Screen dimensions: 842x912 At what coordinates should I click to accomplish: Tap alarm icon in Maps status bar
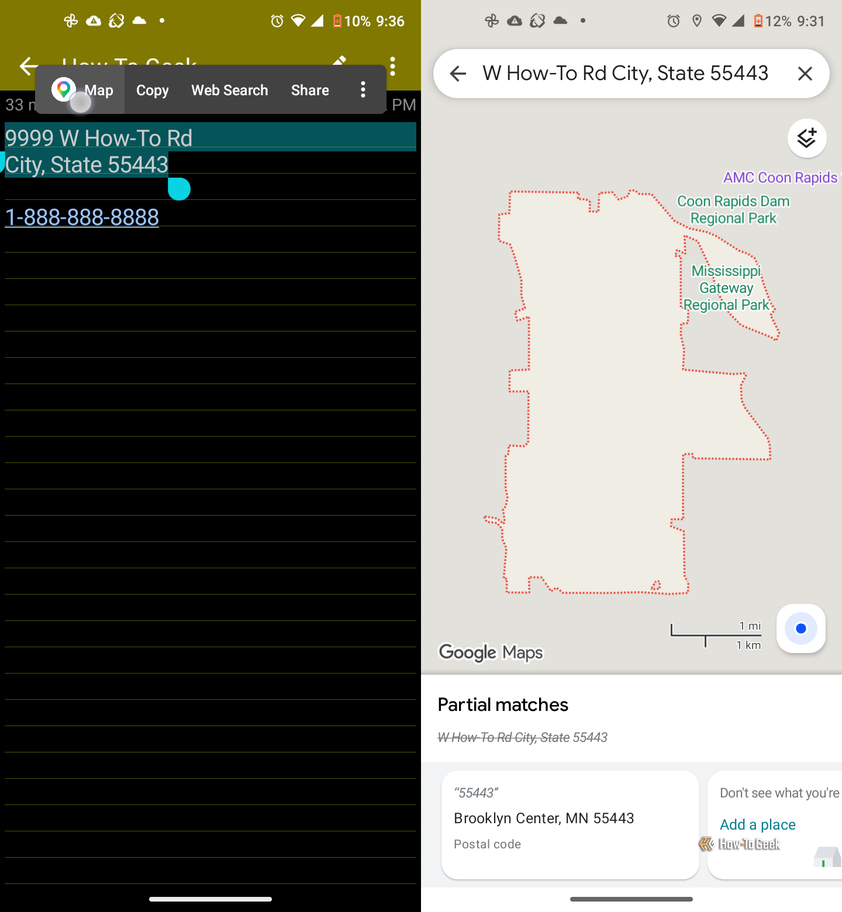click(673, 22)
